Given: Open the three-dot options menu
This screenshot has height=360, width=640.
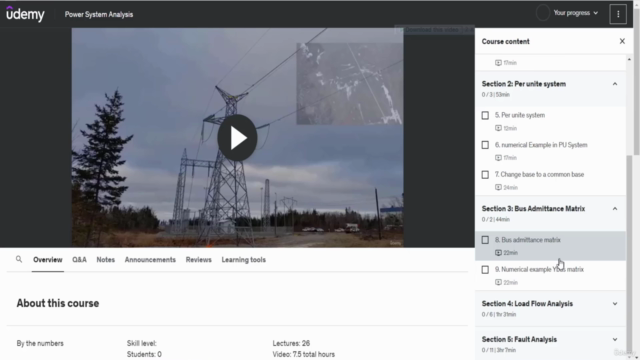Looking at the screenshot, I should 618,14.
